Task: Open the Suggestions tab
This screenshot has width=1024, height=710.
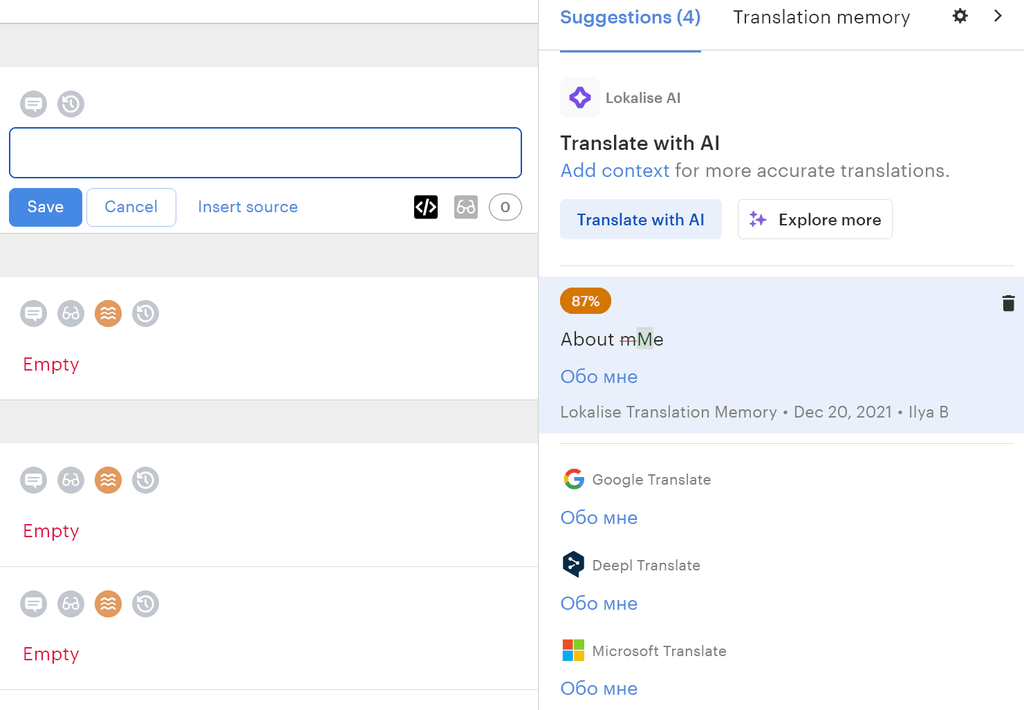Action: (x=630, y=17)
